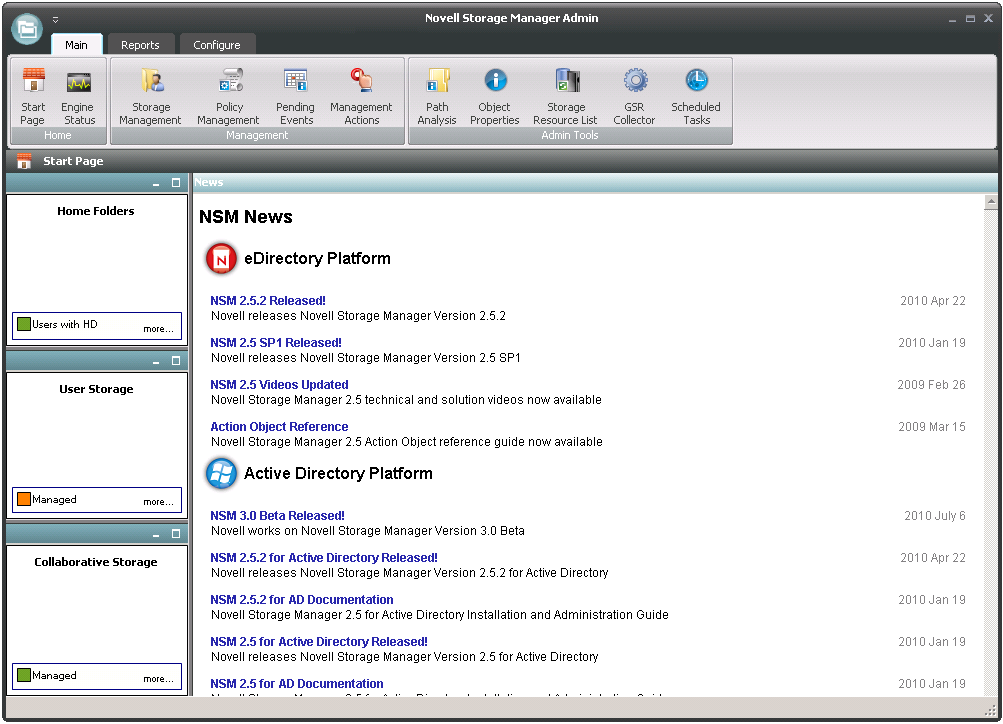Click the Users with HD label
The width and height of the screenshot is (1003, 724).
[x=65, y=324]
